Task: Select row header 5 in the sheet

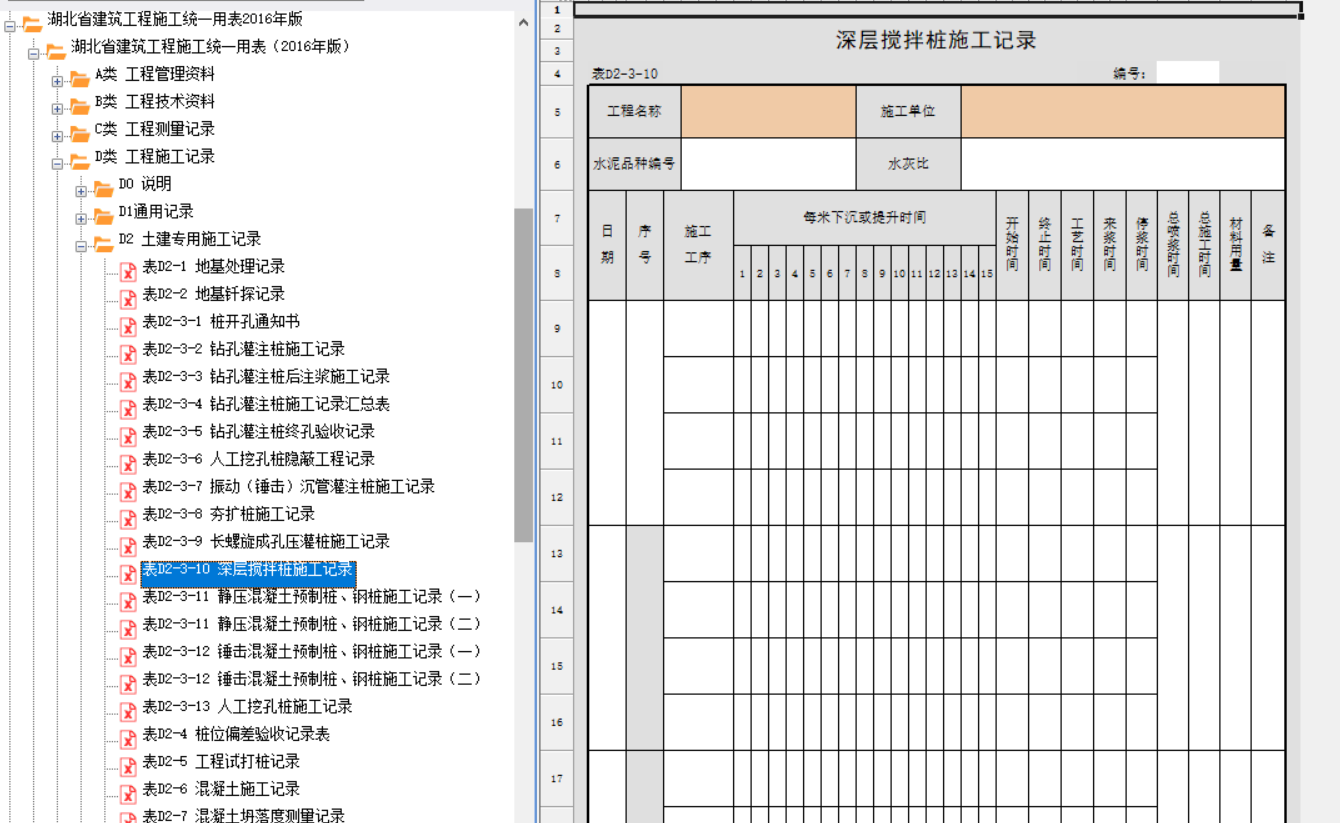Action: tap(557, 112)
